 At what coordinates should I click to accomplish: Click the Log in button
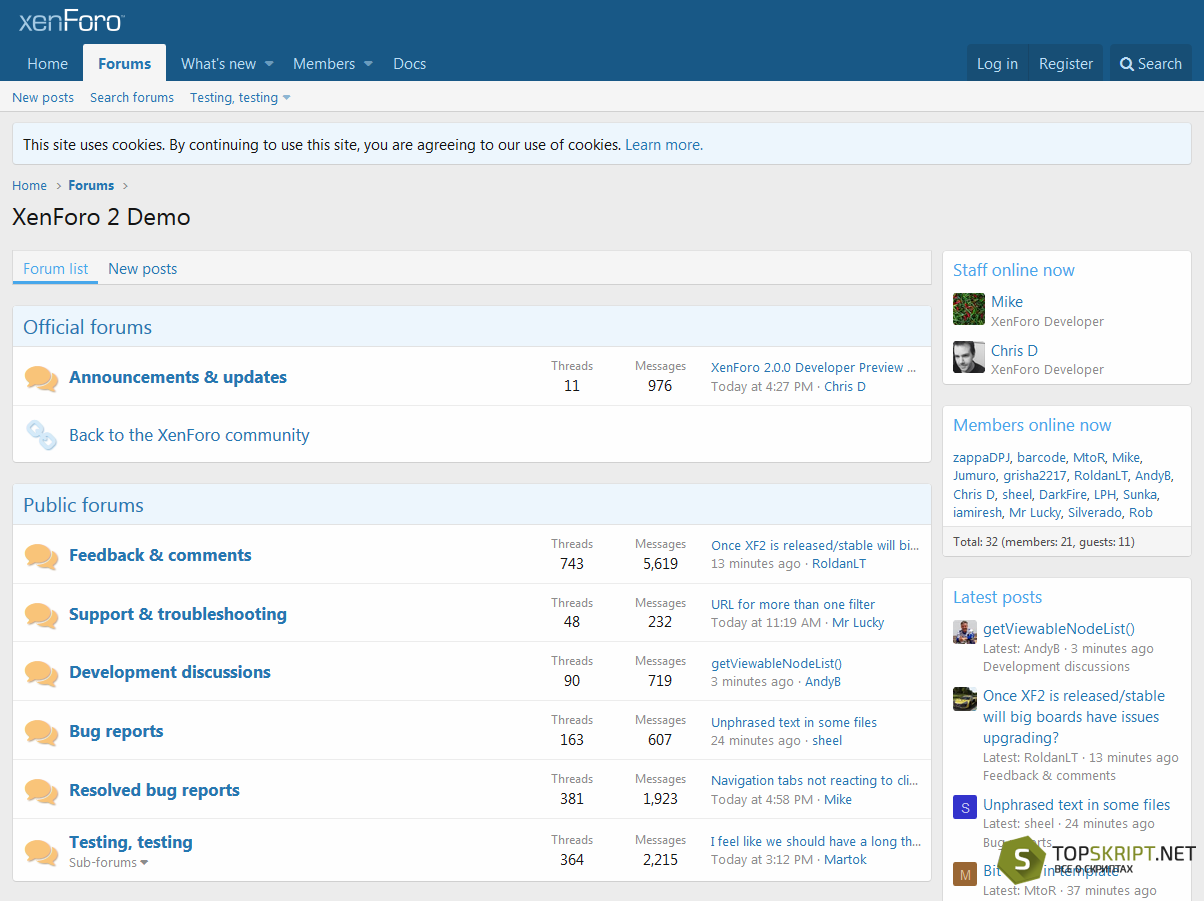tap(997, 63)
